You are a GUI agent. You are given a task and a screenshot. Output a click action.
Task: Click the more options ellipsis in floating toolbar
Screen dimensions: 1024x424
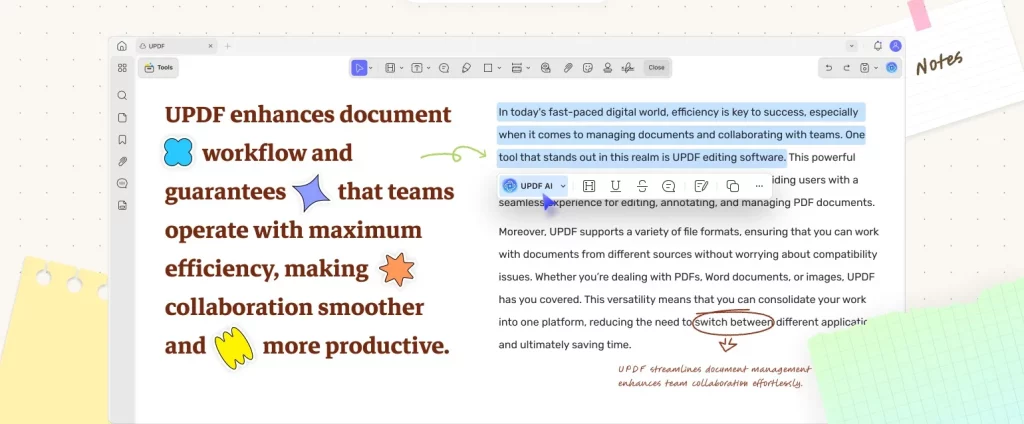[759, 186]
